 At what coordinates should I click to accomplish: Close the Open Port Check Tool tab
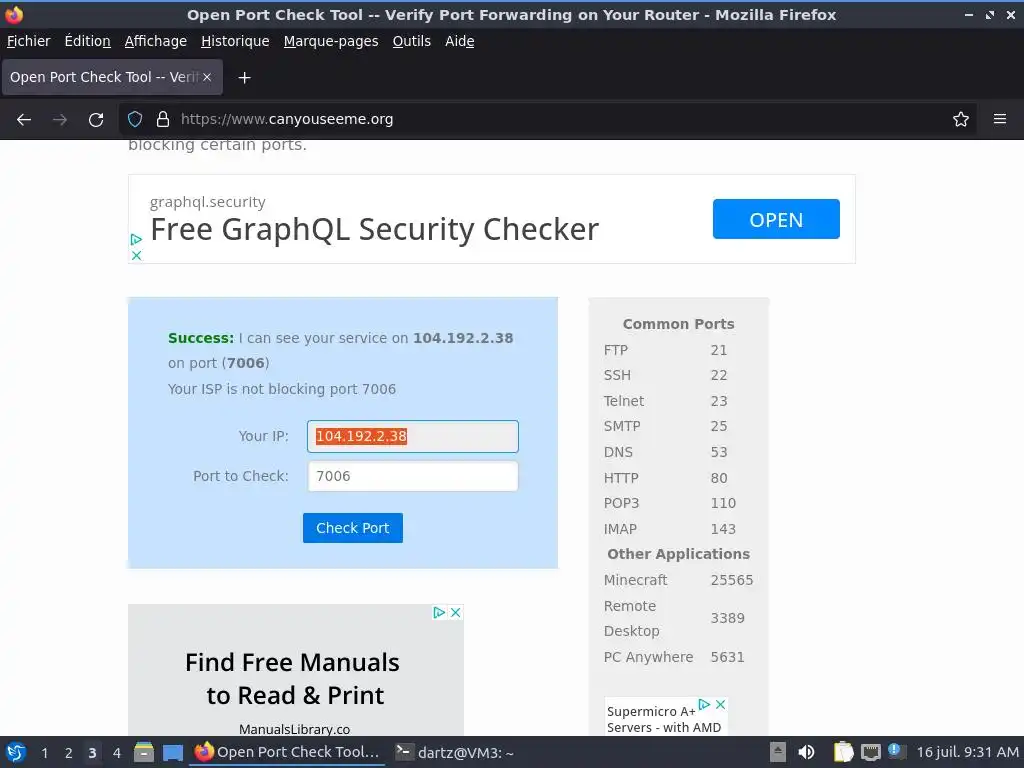click(x=207, y=77)
